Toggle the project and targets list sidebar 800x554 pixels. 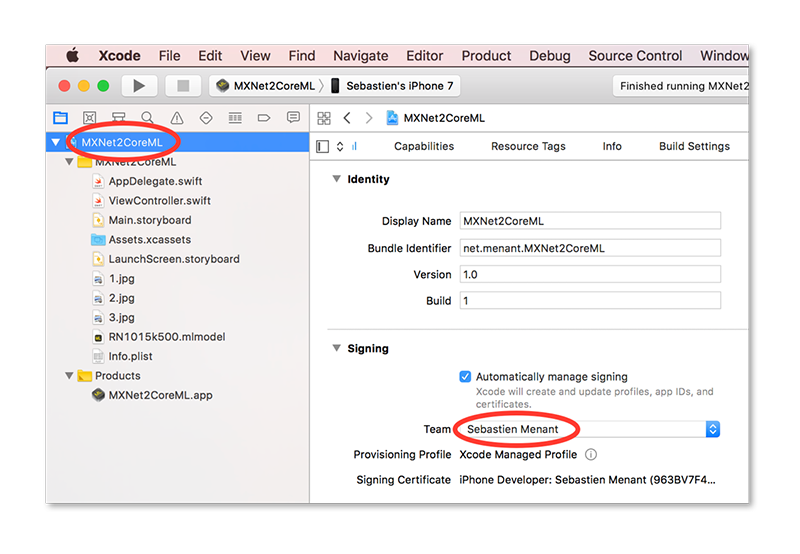322,147
